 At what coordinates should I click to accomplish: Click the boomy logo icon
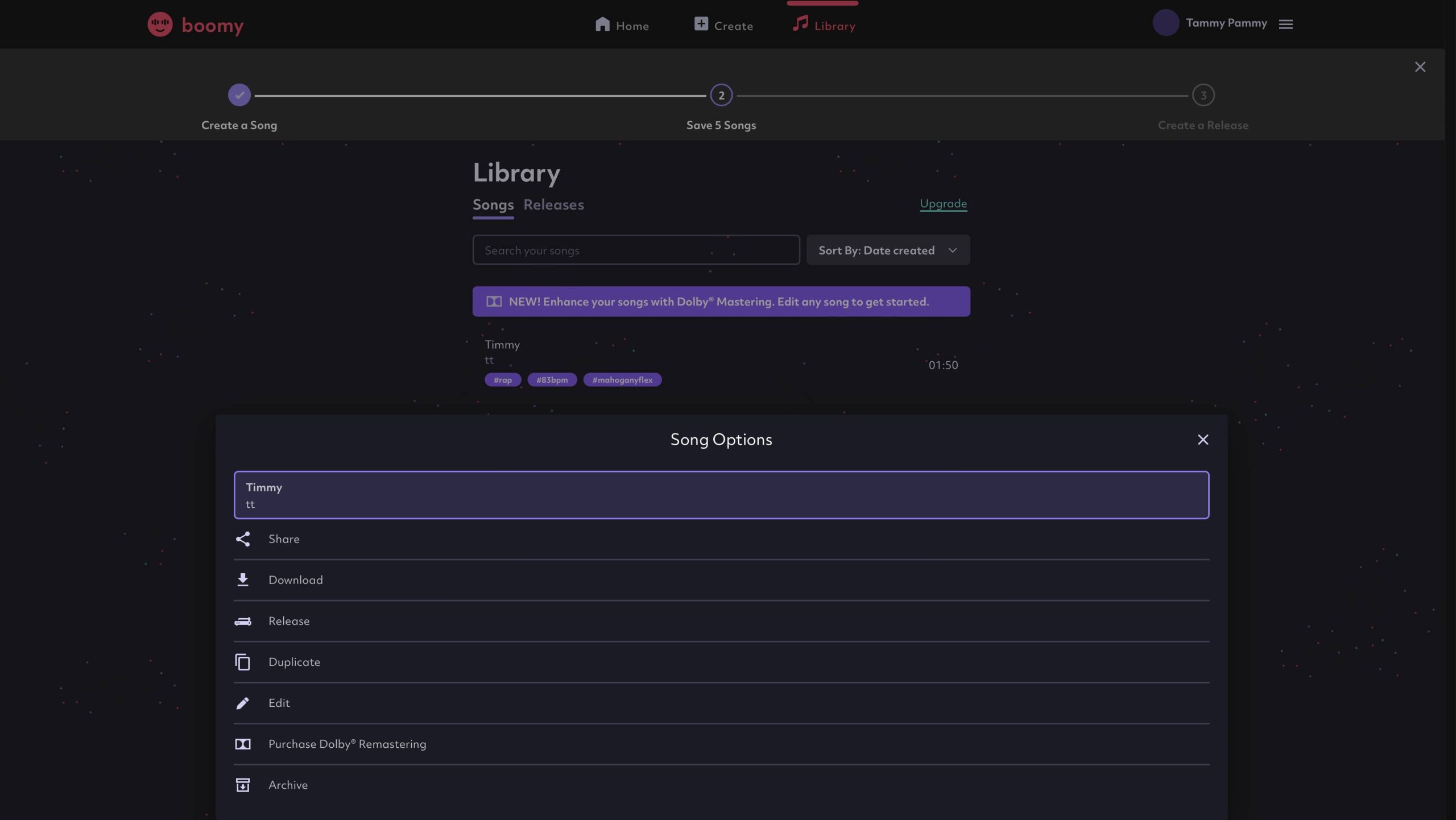tap(160, 24)
